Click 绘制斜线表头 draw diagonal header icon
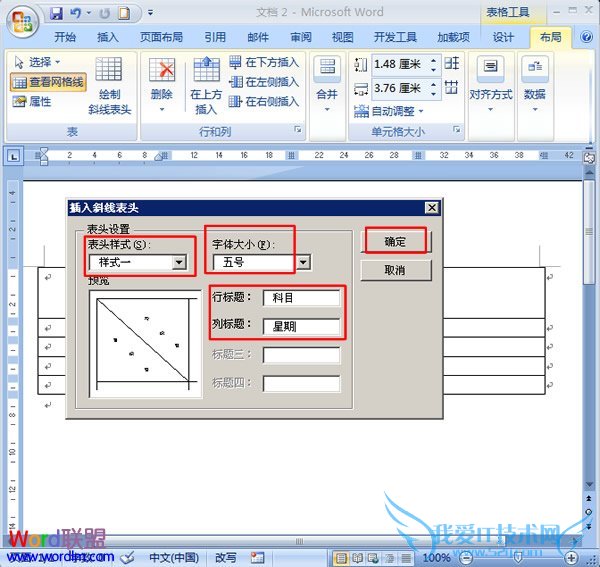 point(109,85)
